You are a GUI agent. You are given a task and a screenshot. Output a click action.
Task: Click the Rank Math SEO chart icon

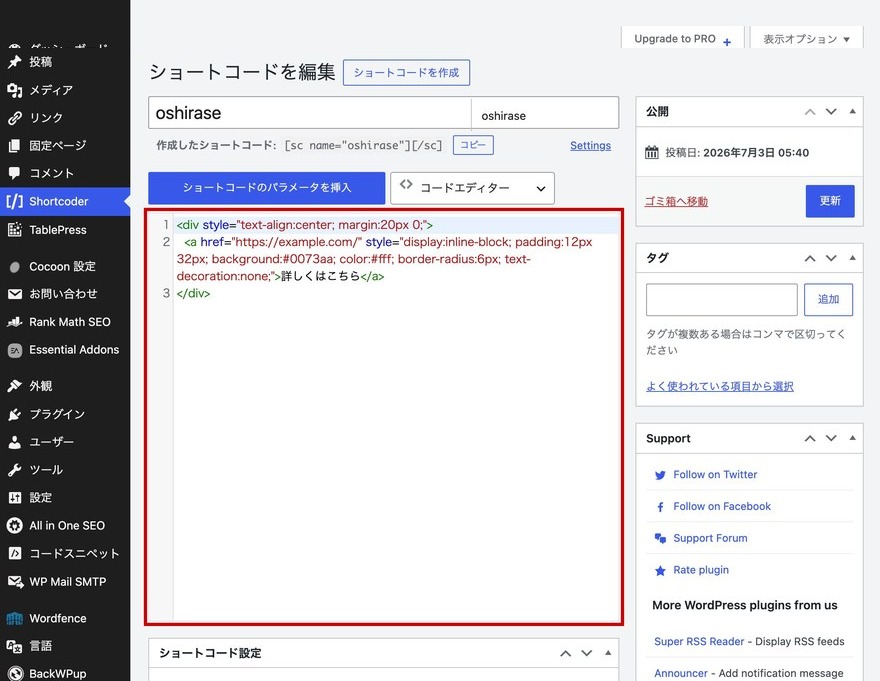click(x=15, y=322)
